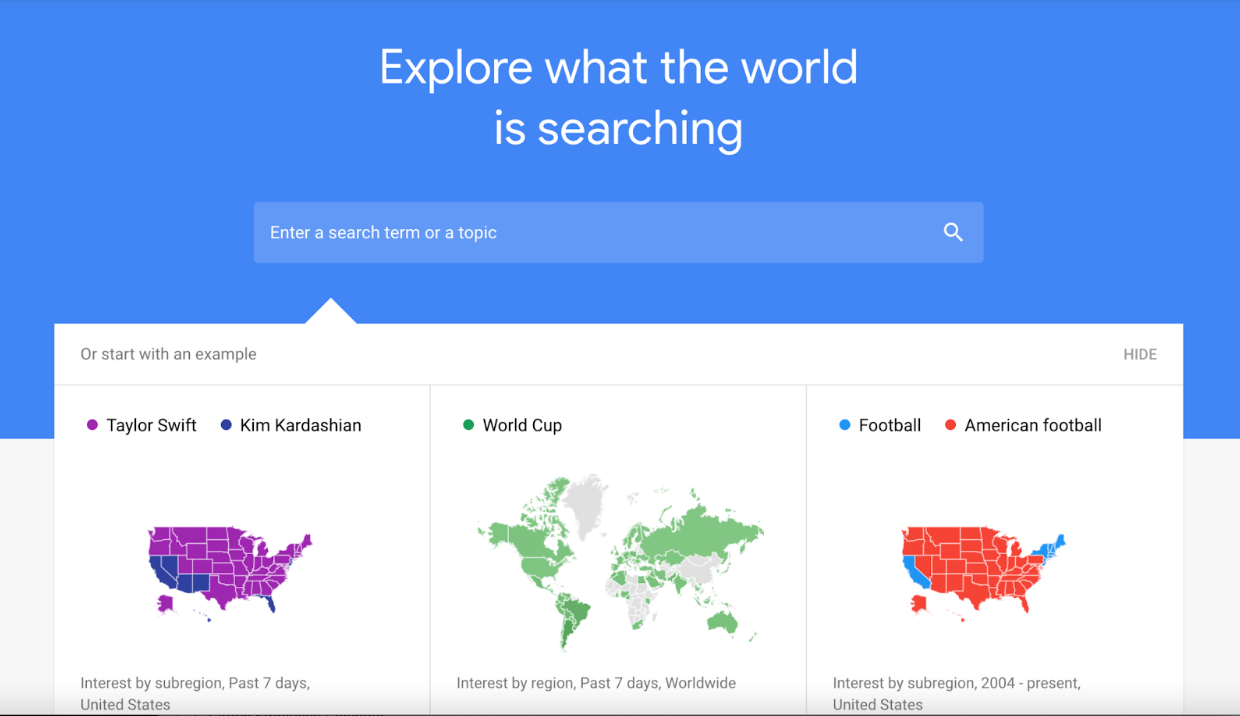Click the navy Kim Kardashian legend dot
This screenshot has width=1240, height=716.
(224, 424)
